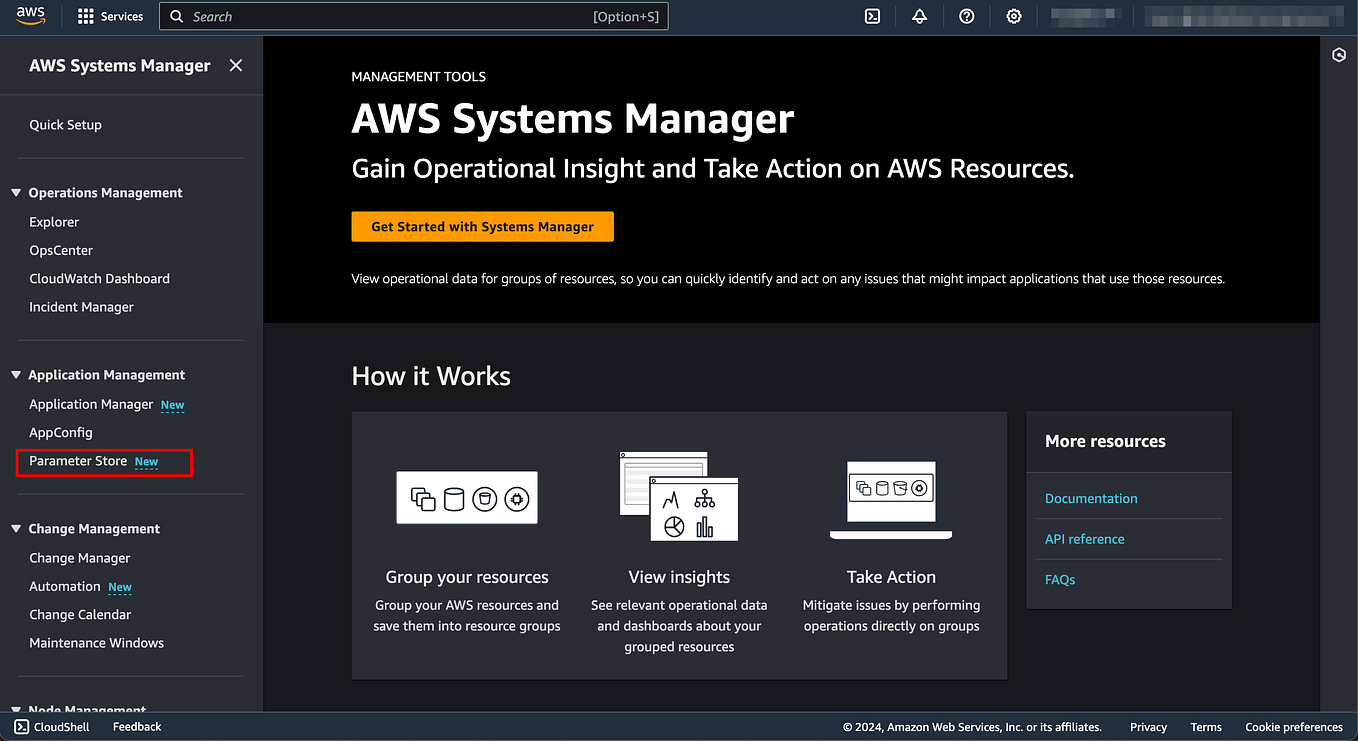This screenshot has width=1358, height=741.
Task: Open the right side panel toggle icon
Action: pyautogui.click(x=1339, y=55)
